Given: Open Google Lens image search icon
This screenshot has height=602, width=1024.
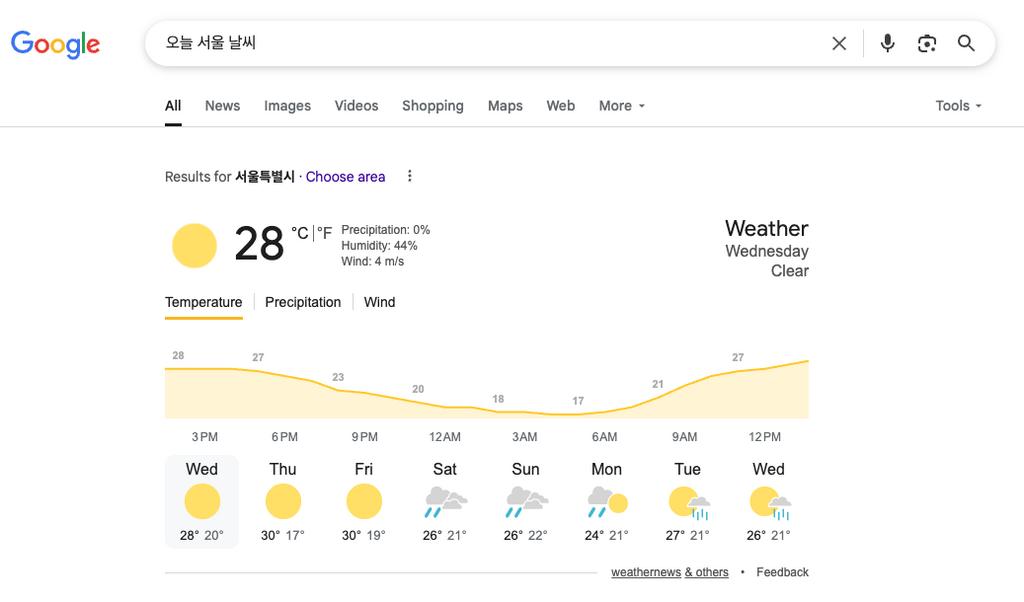Looking at the screenshot, I should (927, 44).
